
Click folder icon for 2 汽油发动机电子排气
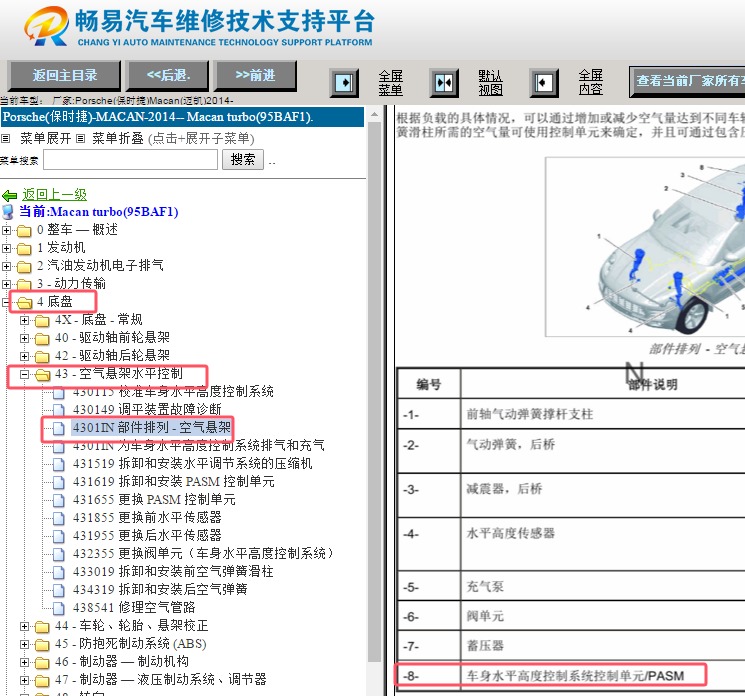pyautogui.click(x=24, y=267)
